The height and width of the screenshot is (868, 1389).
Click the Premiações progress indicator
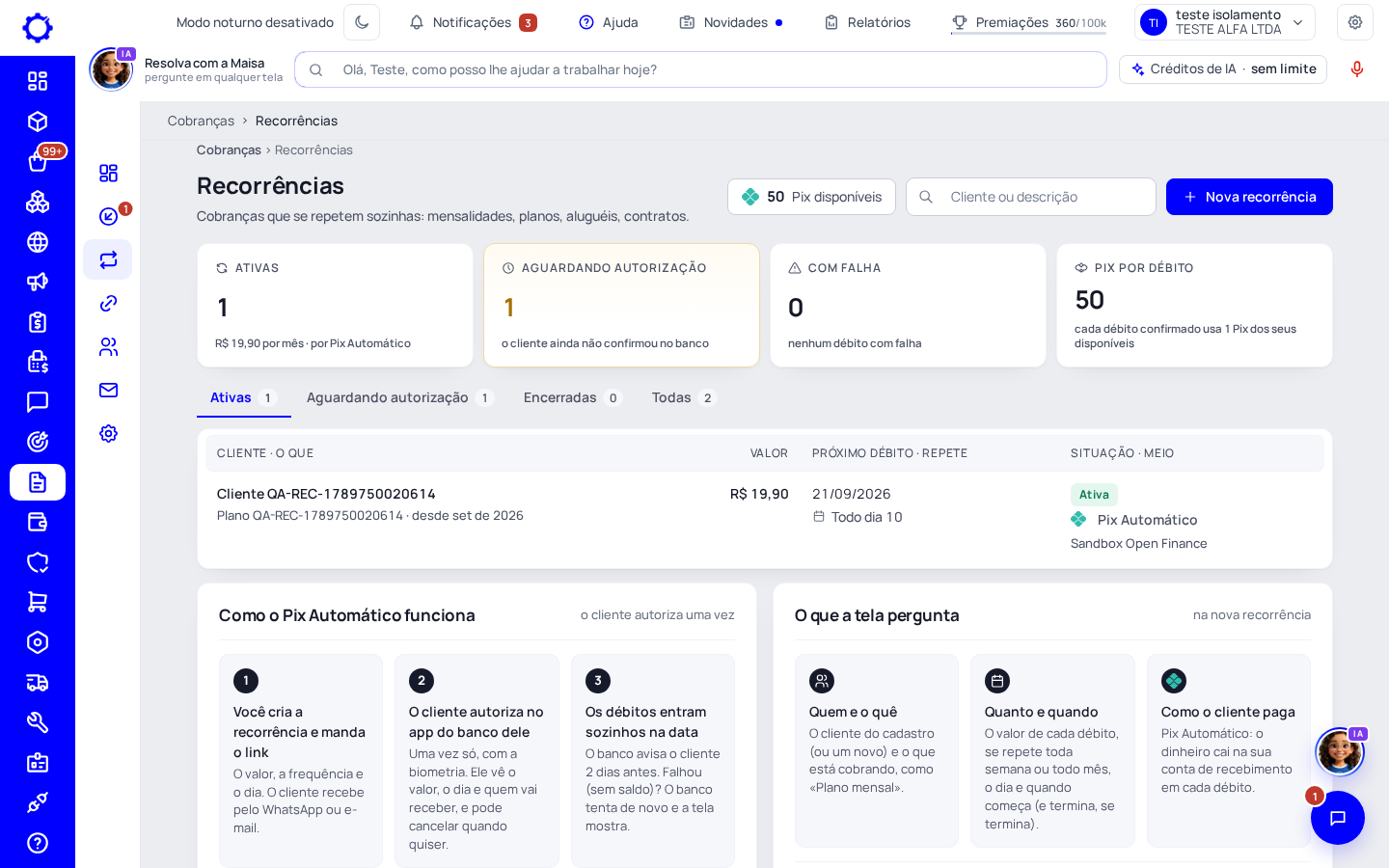1028,22
